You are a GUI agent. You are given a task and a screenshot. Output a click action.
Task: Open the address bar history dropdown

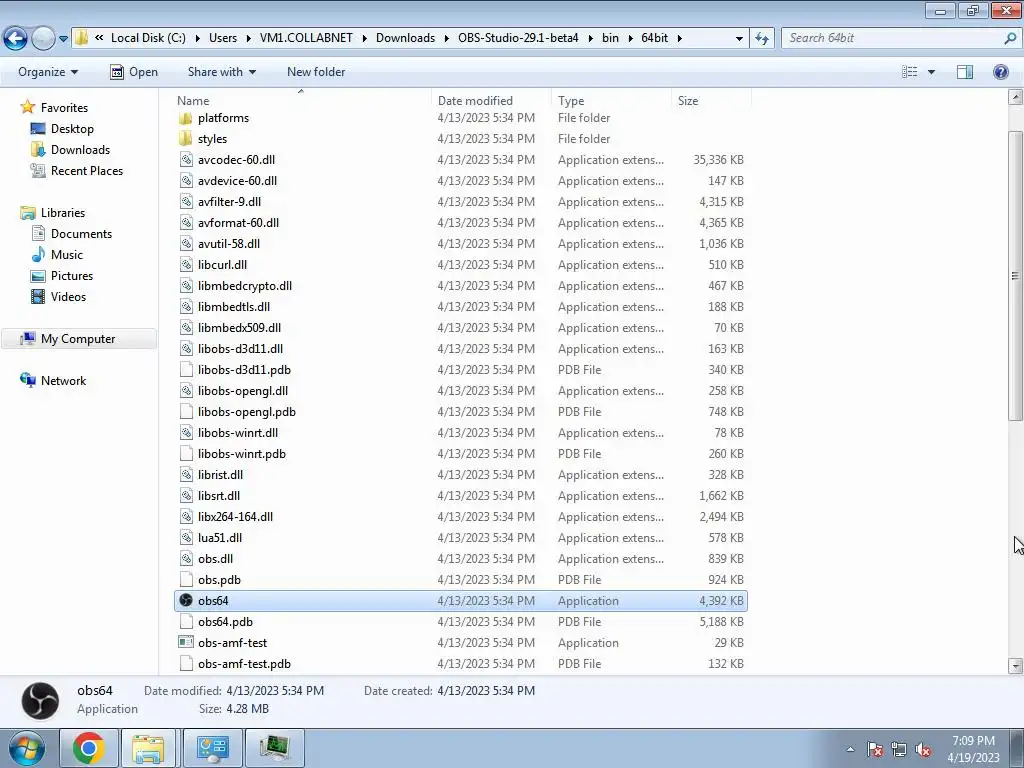coord(739,38)
